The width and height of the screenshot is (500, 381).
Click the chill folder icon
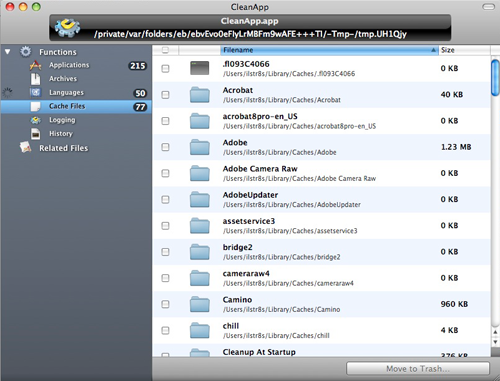pos(200,330)
